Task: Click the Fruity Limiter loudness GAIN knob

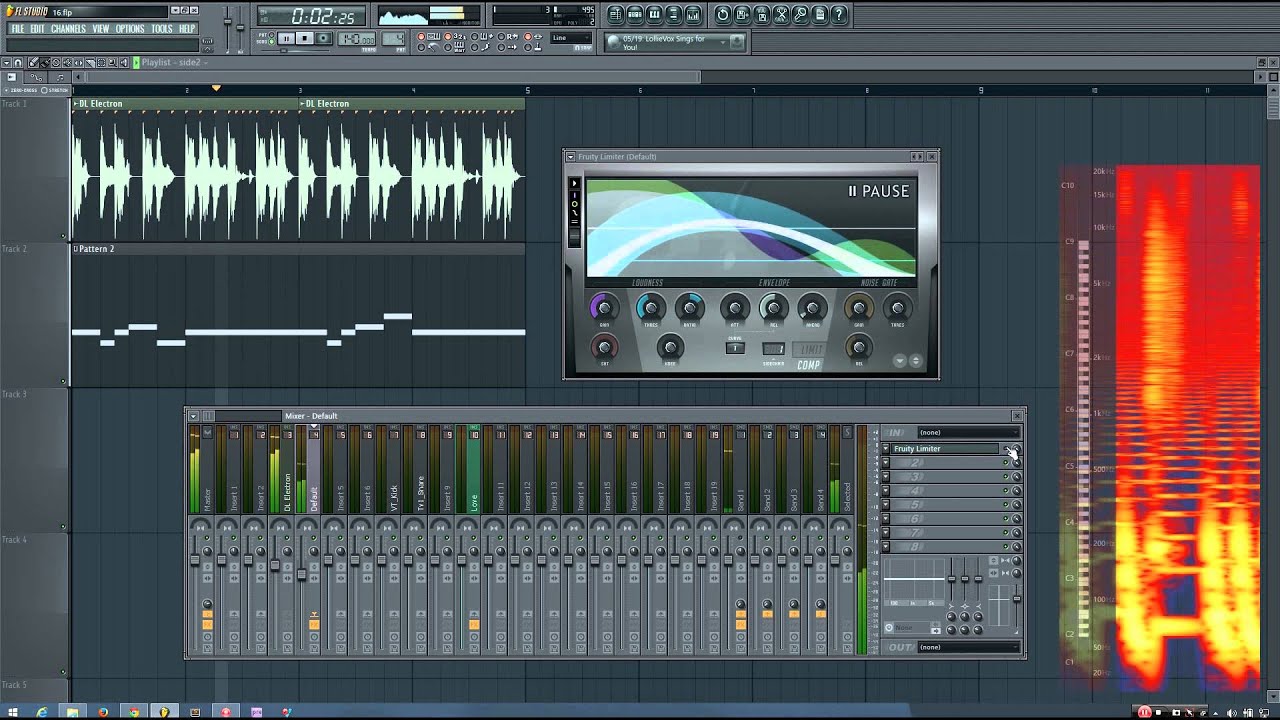Action: tap(604, 308)
